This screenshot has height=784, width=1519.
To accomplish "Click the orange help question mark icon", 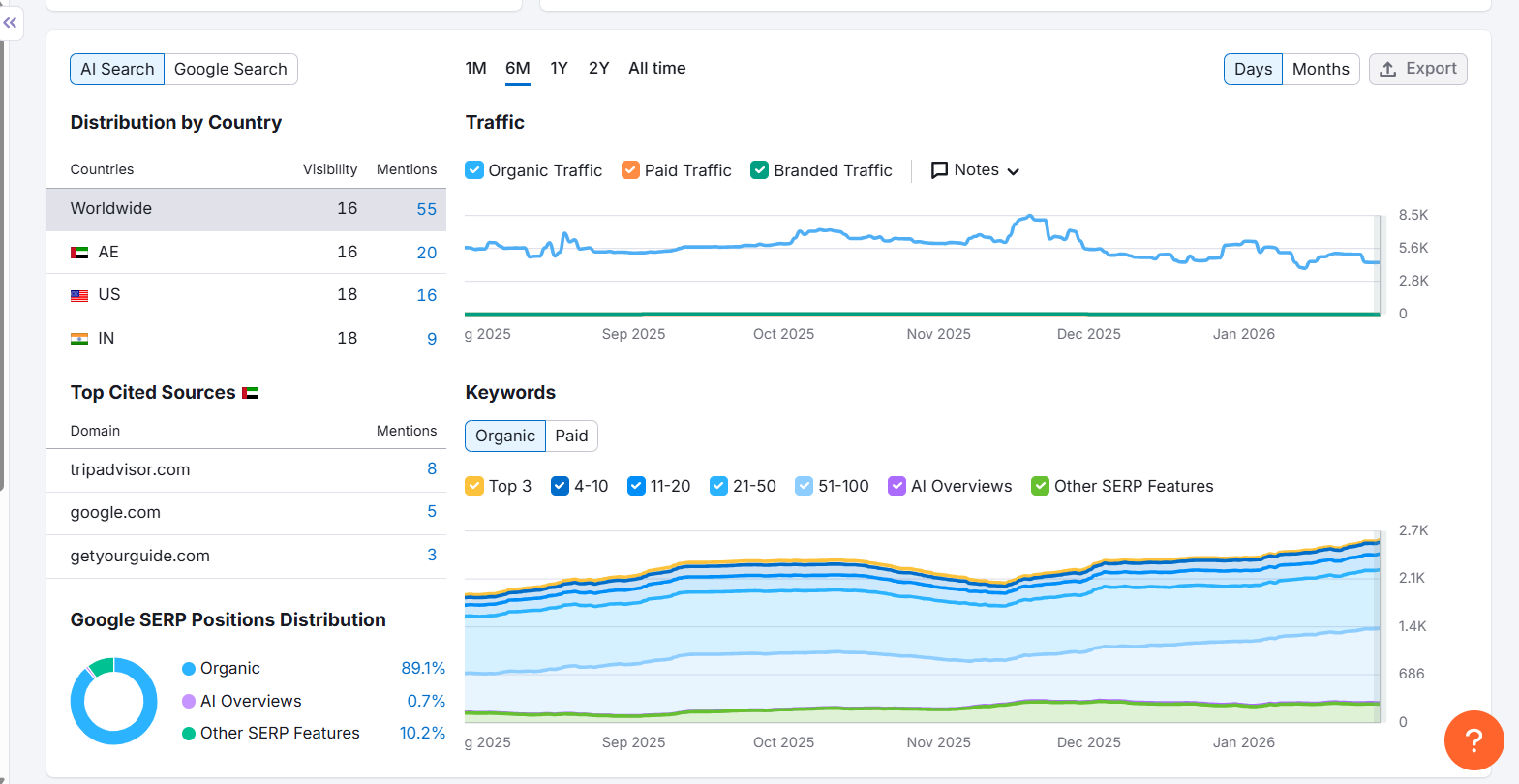I will point(1473,740).
